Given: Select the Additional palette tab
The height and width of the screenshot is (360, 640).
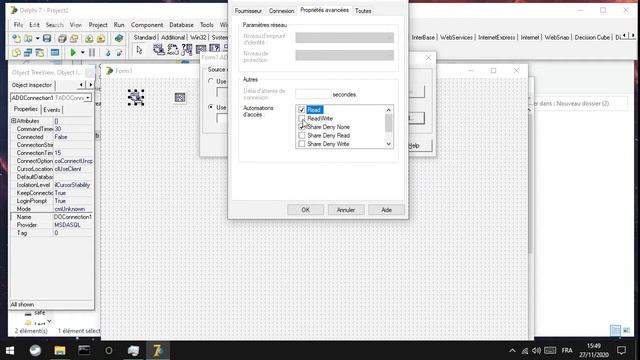Looking at the screenshot, I should (x=173, y=38).
